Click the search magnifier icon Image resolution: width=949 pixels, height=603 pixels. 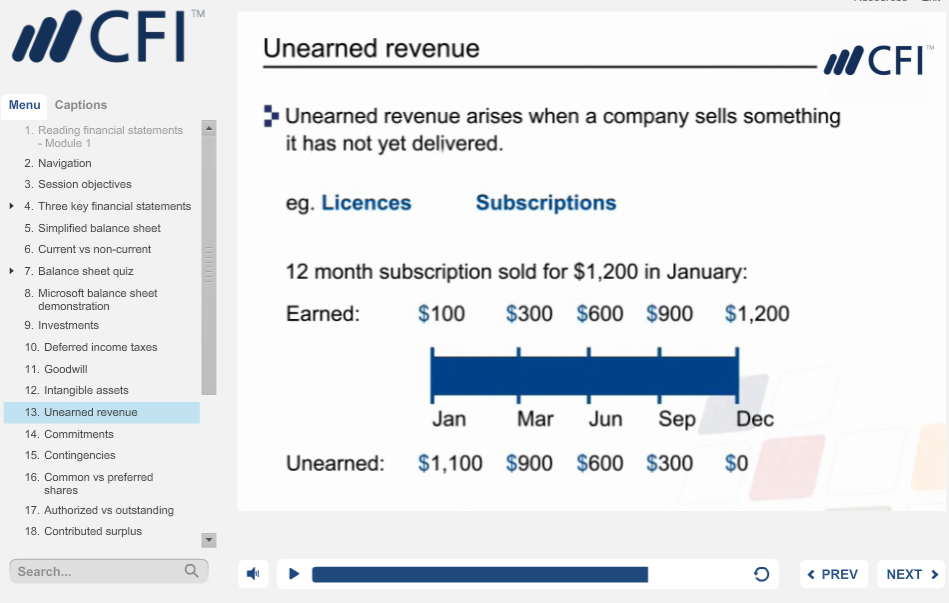click(x=191, y=571)
